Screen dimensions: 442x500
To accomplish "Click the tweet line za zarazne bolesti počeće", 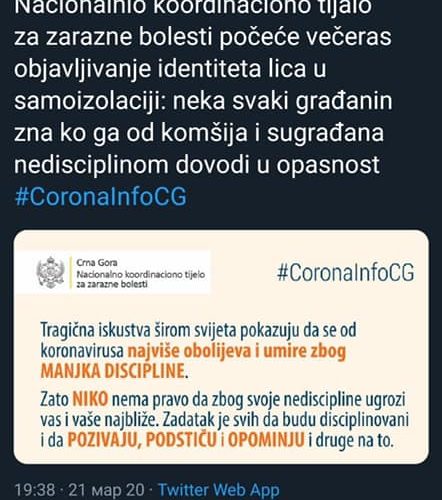I will (x=202, y=37).
